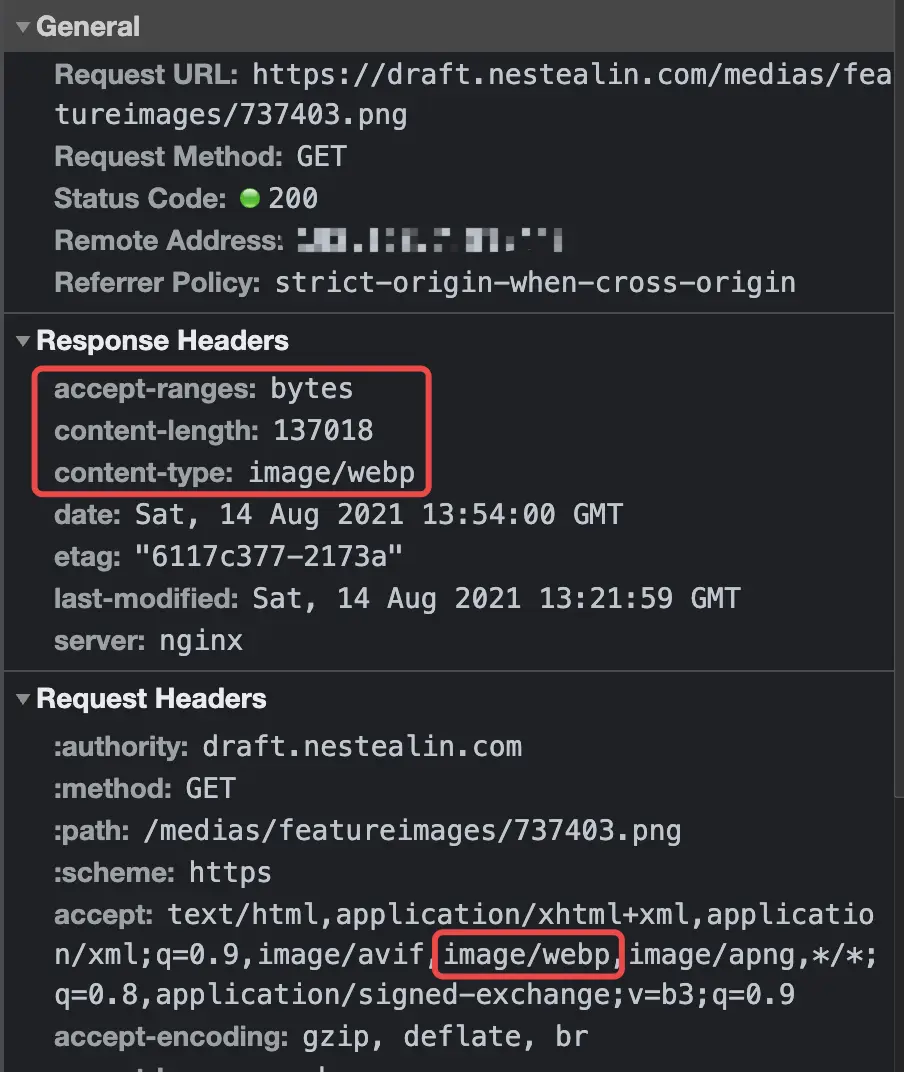Click the content-type image/webp value
The width and height of the screenshot is (904, 1072).
(331, 472)
